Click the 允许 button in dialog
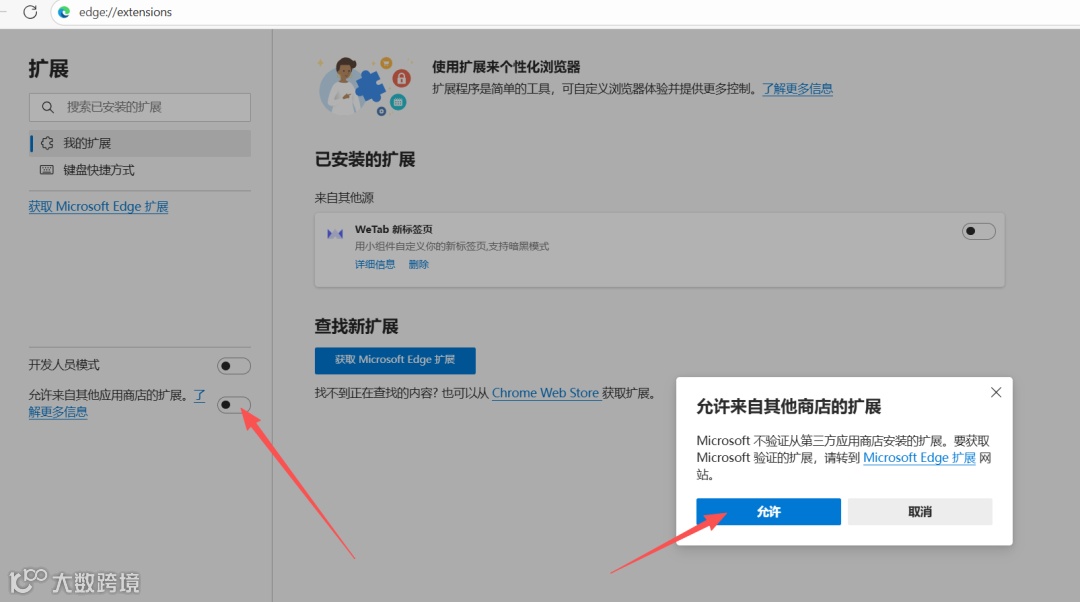This screenshot has height=602, width=1080. (769, 512)
